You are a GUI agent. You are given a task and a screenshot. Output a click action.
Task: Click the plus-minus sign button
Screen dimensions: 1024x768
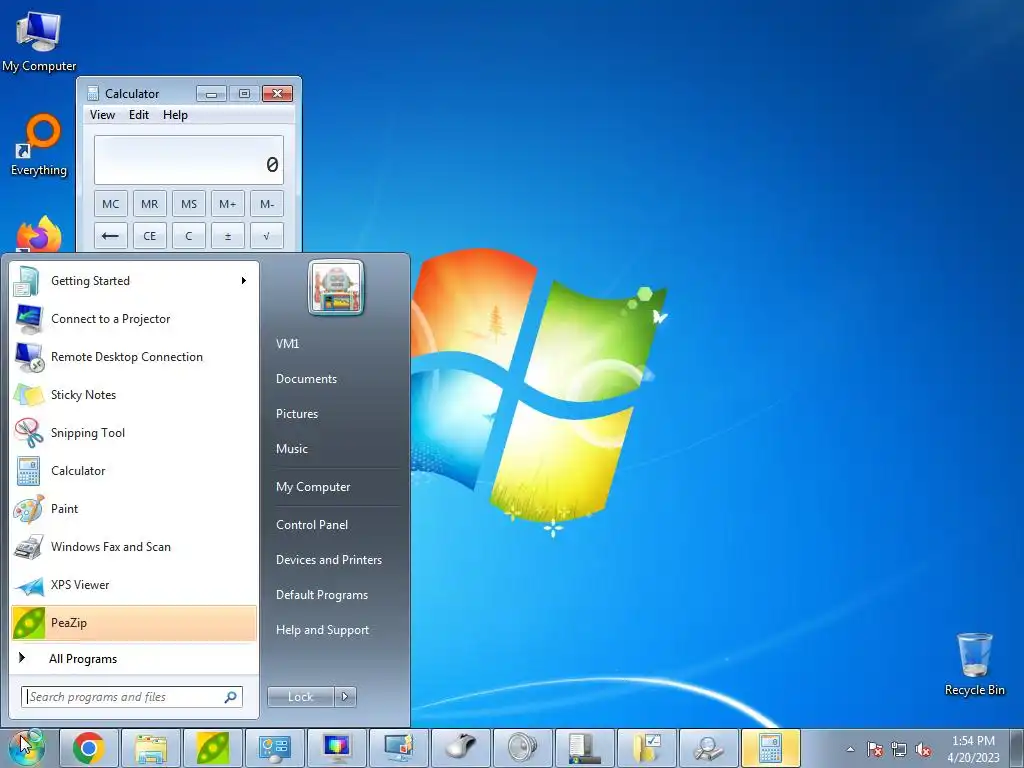228,236
